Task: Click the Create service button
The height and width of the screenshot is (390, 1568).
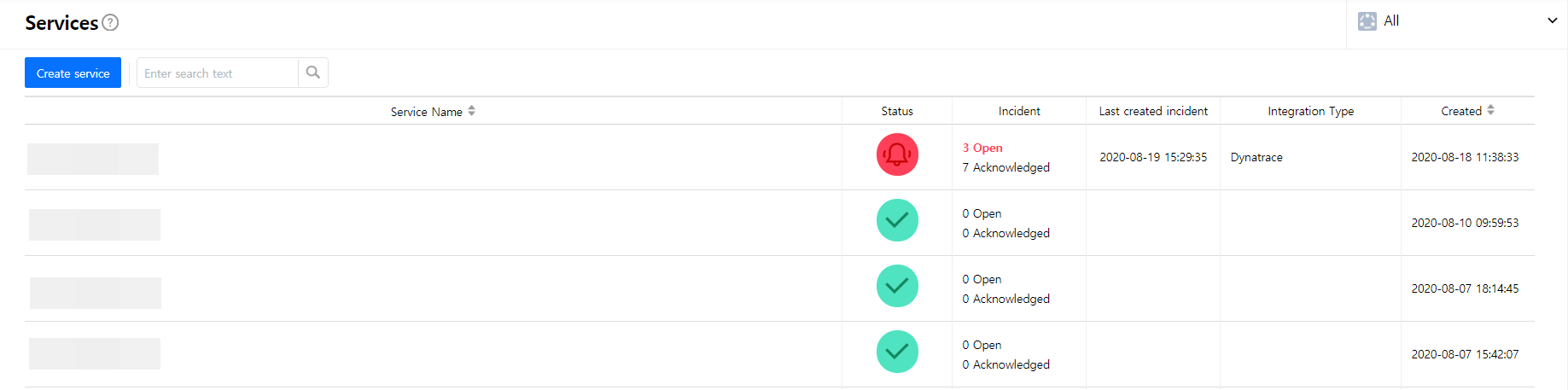Action: pos(73,73)
